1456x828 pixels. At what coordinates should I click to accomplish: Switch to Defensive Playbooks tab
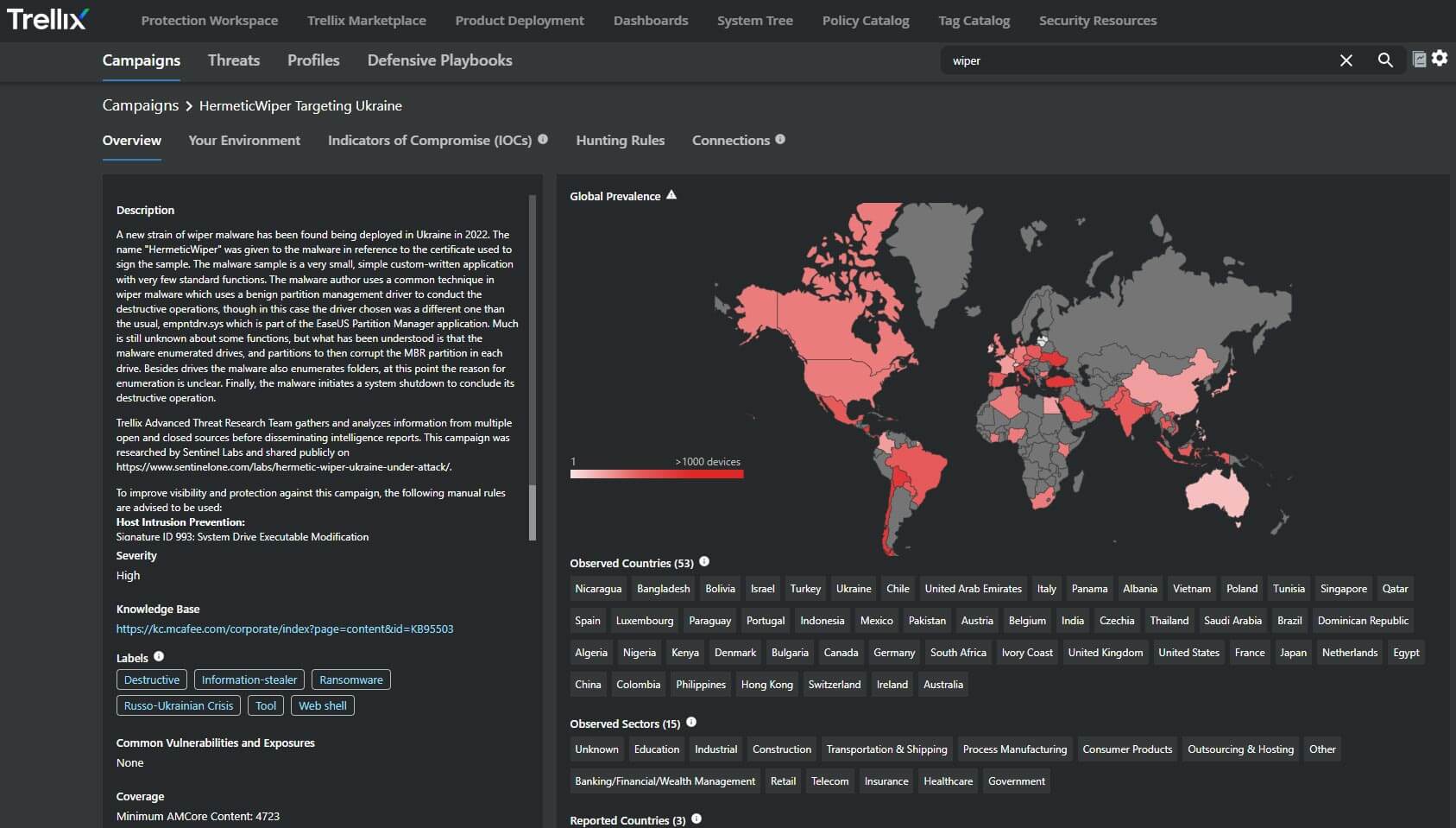tap(440, 60)
